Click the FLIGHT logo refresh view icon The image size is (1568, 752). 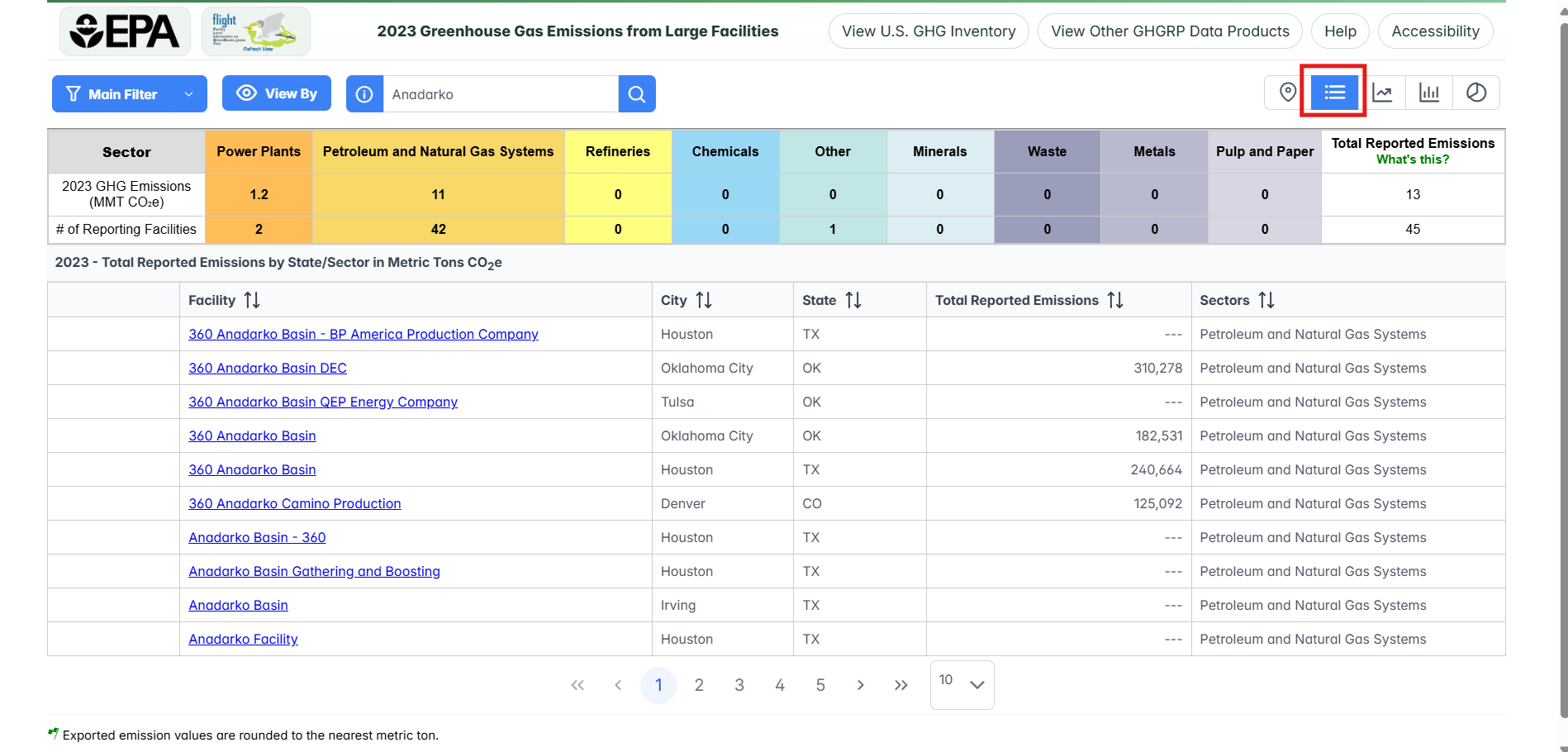256,31
